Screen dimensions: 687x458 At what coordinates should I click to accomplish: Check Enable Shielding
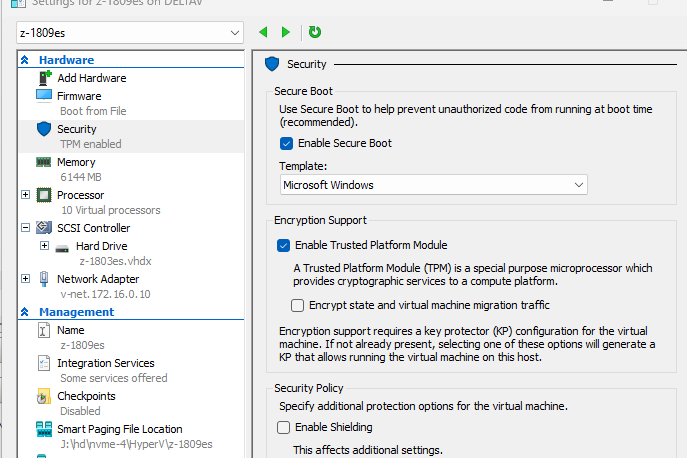283,427
